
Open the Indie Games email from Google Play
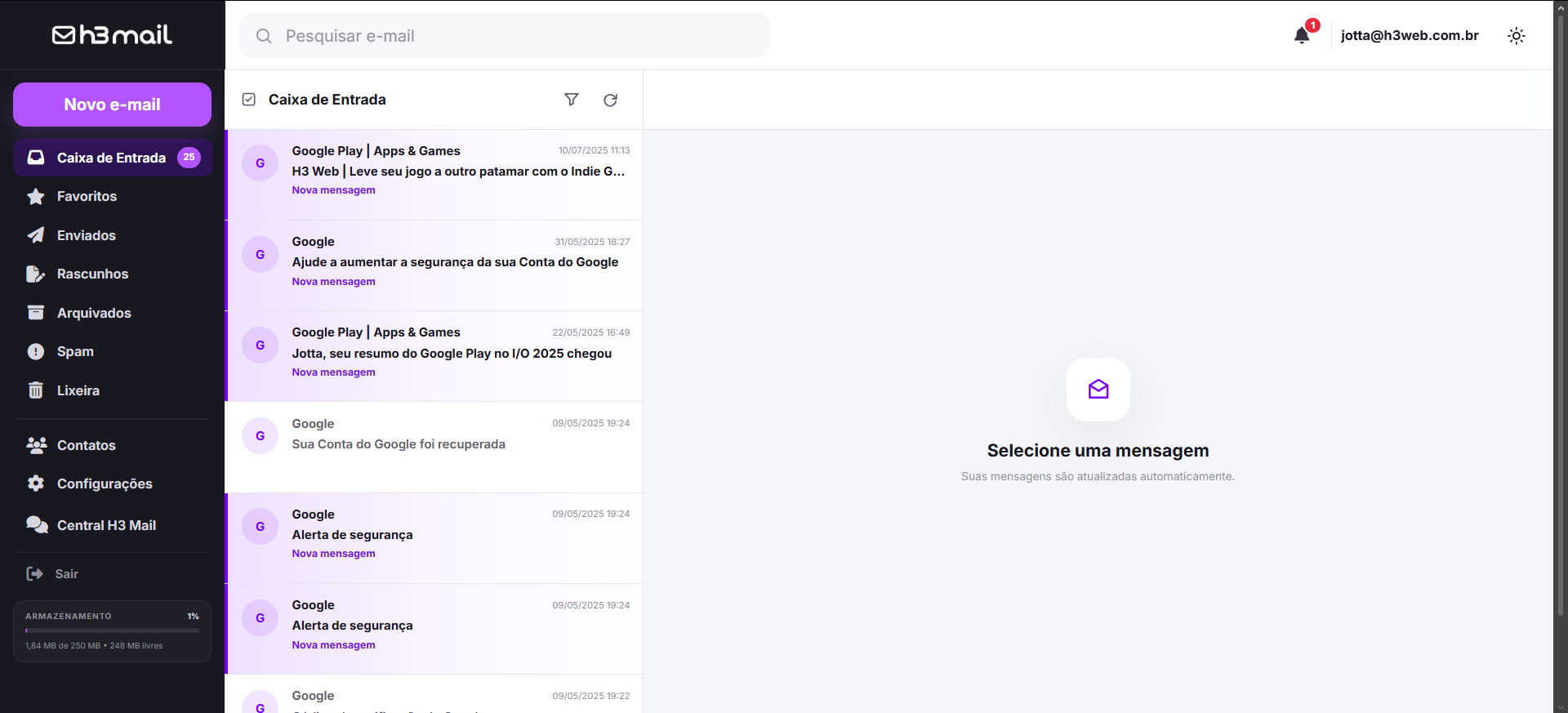point(434,175)
